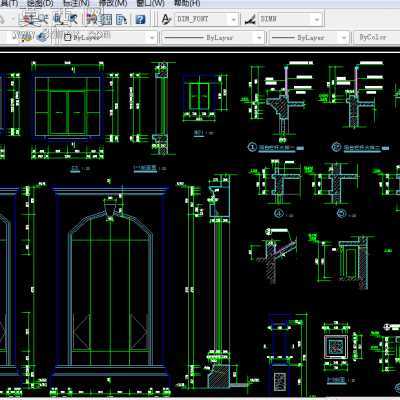Screen dimensions: 400x400
Task: Open the 绘图(D) menu
Action: click(x=40, y=4)
